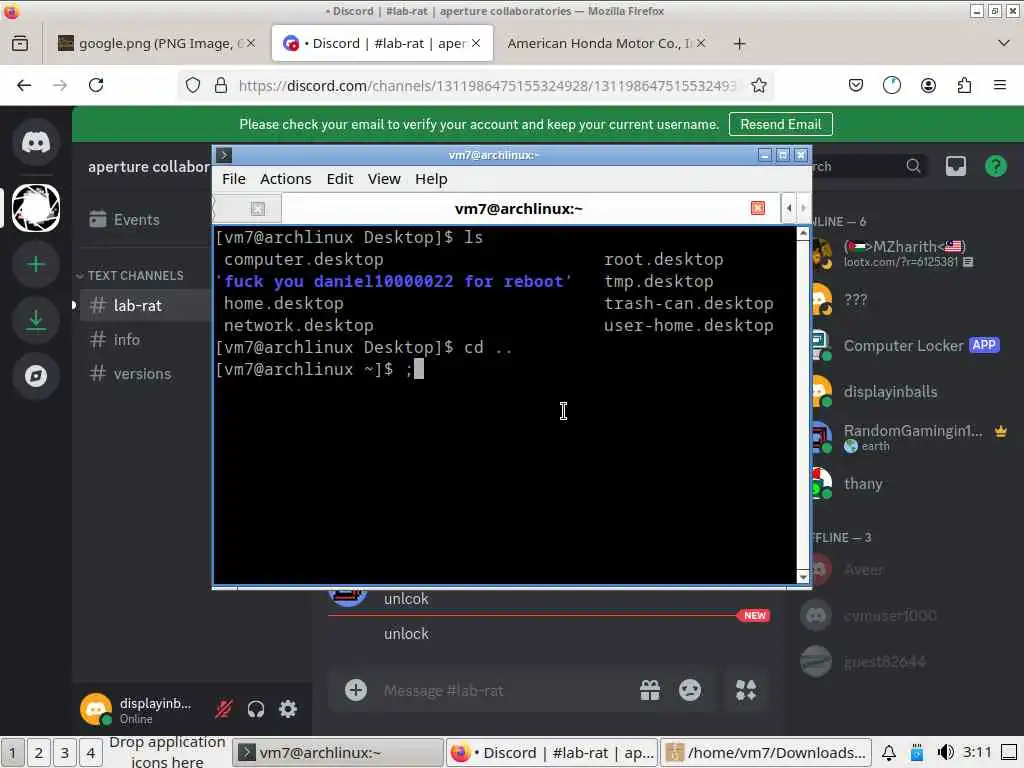The image size is (1024, 768).
Task: Click the terminal tab scroll left arrow
Action: tap(789, 208)
